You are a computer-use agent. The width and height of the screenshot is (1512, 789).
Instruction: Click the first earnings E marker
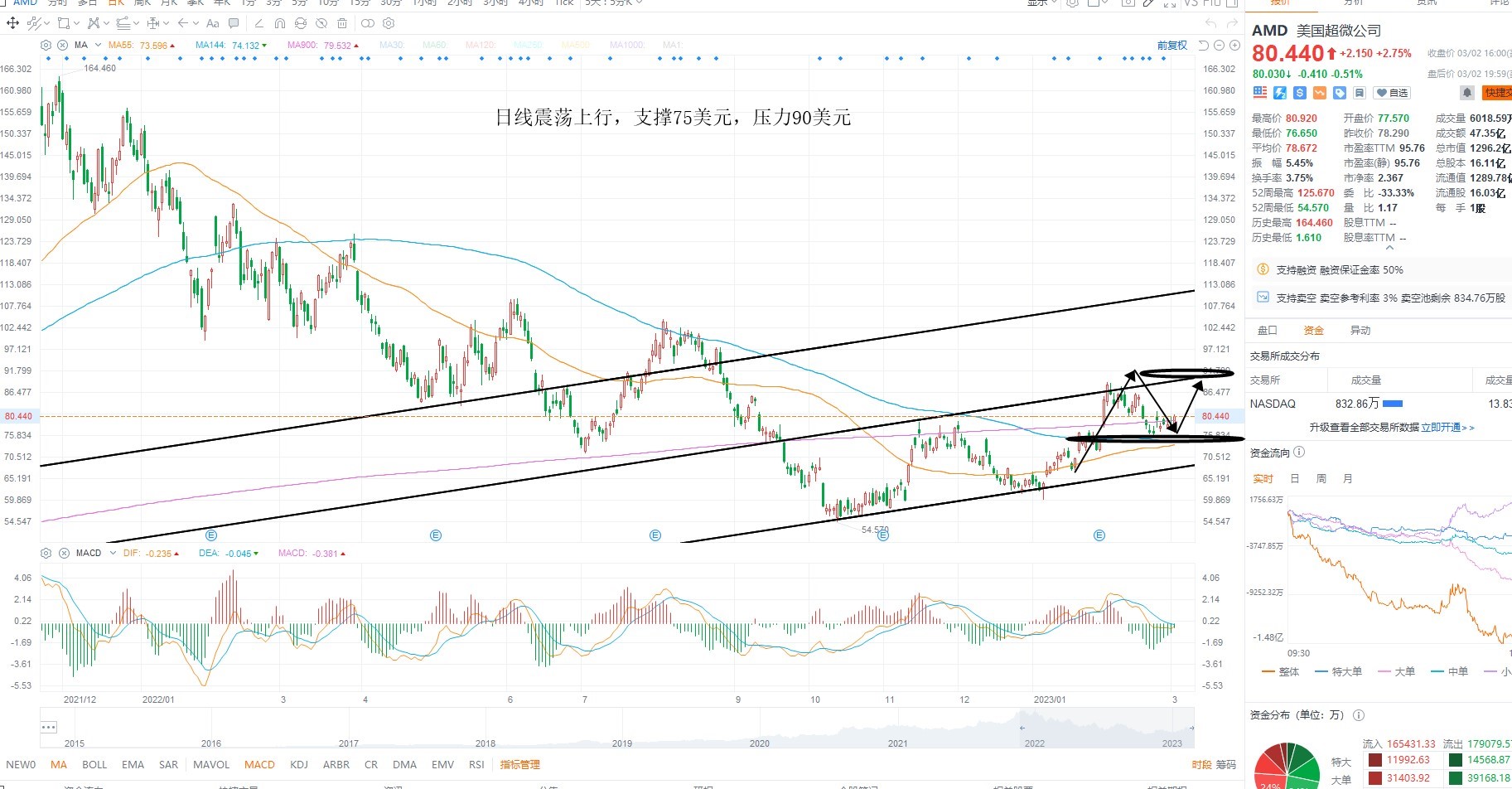tap(211, 535)
